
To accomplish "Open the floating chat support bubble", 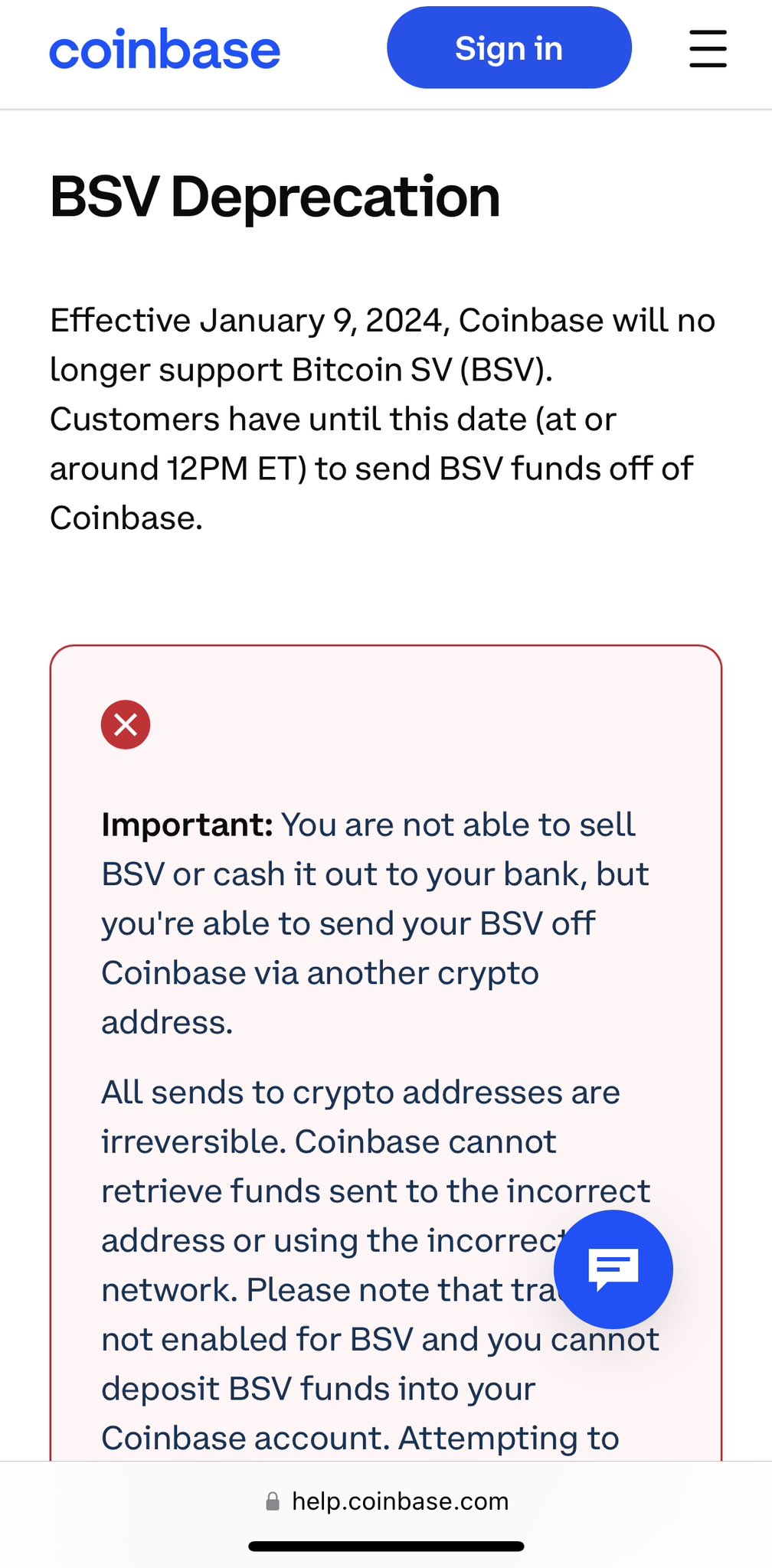I will click(x=613, y=1269).
